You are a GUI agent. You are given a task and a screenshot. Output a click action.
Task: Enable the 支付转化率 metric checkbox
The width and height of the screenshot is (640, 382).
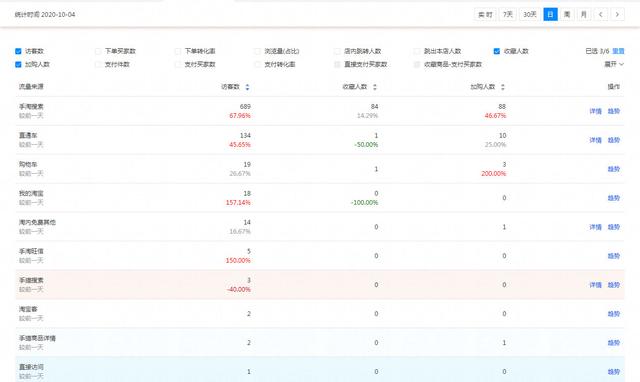click(x=258, y=64)
